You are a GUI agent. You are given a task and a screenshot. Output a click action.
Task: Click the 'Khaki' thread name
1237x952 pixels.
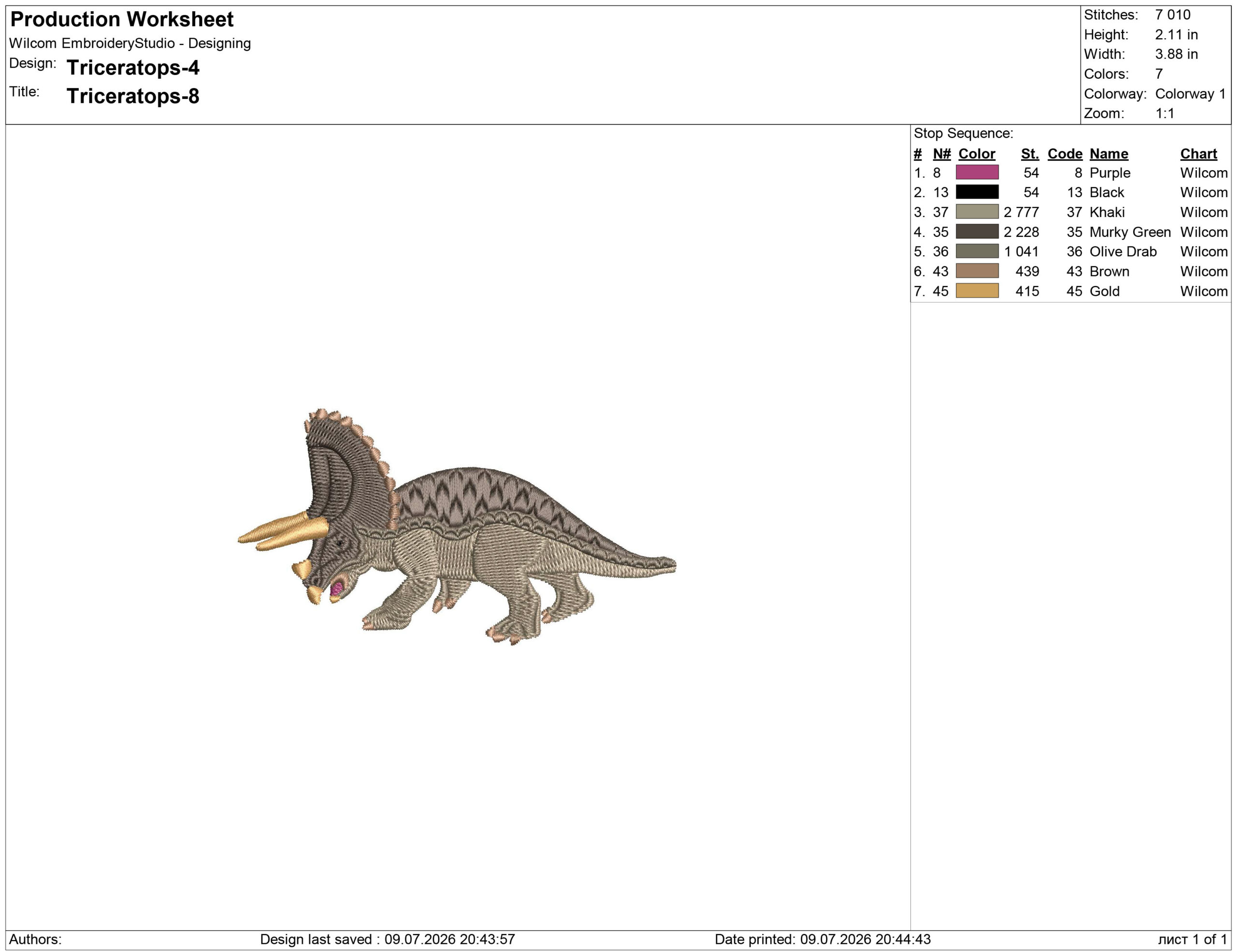(1107, 212)
